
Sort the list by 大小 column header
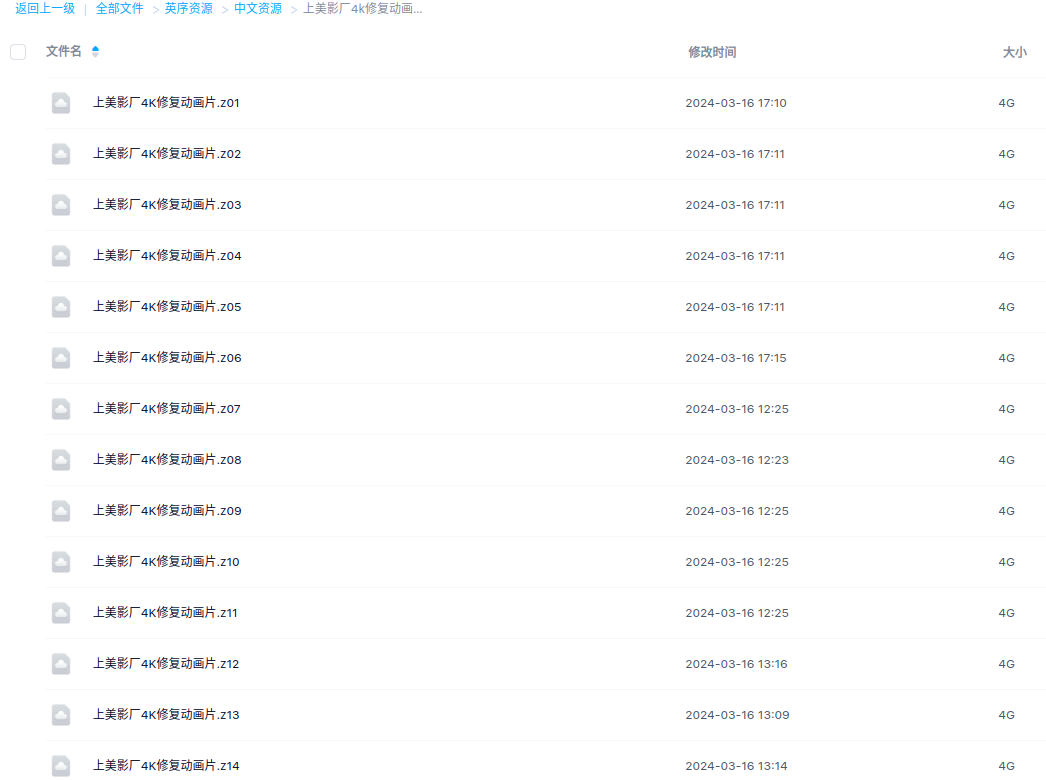coord(1015,52)
